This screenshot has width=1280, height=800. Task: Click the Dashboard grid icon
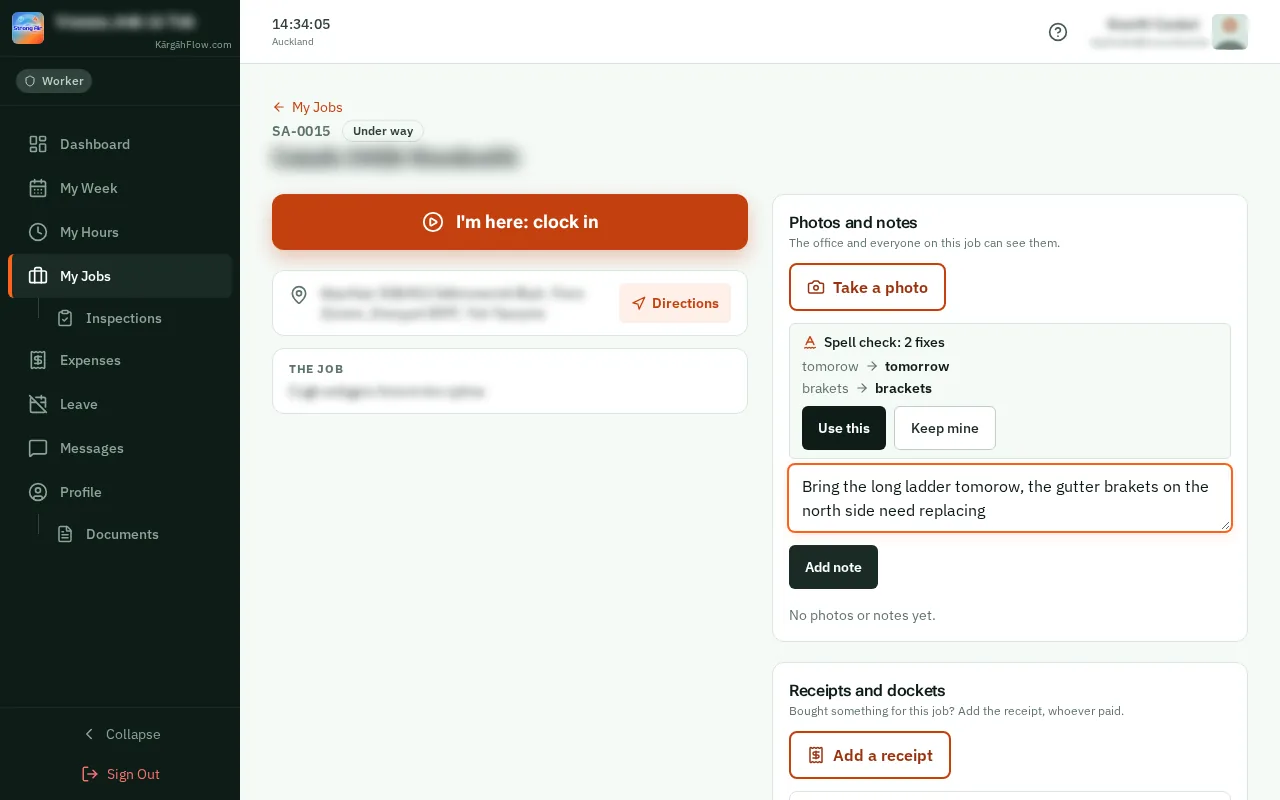click(38, 144)
